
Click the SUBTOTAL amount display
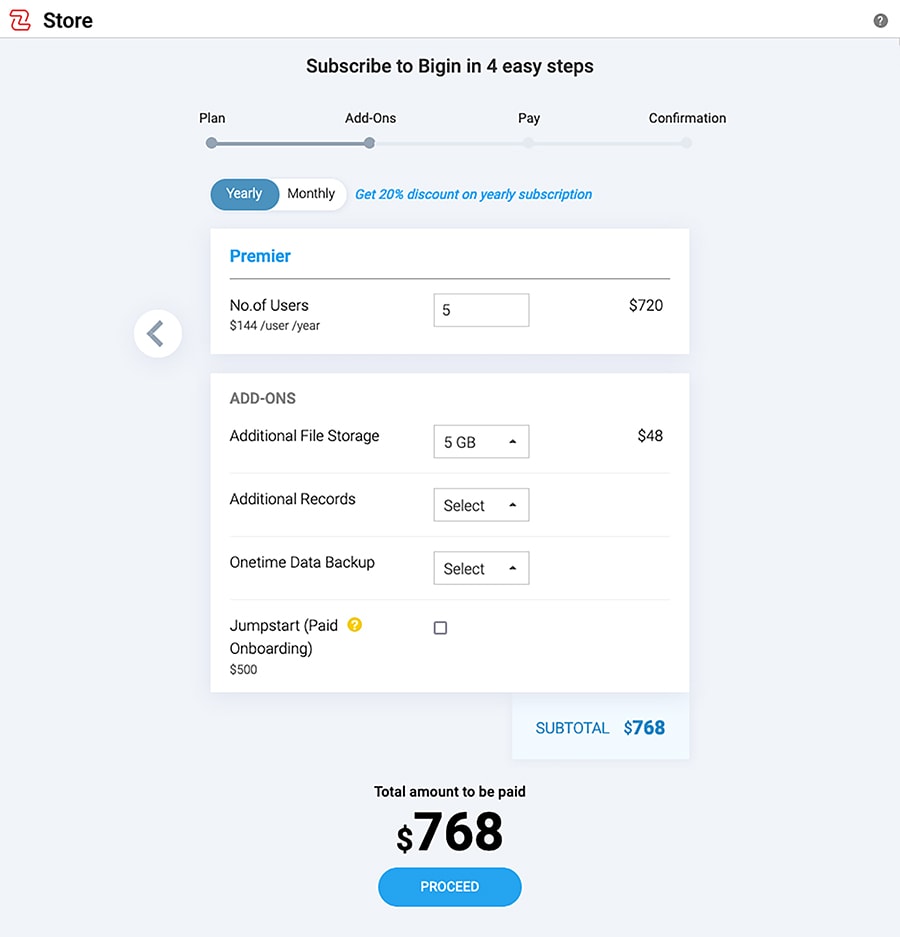pyautogui.click(x=644, y=728)
